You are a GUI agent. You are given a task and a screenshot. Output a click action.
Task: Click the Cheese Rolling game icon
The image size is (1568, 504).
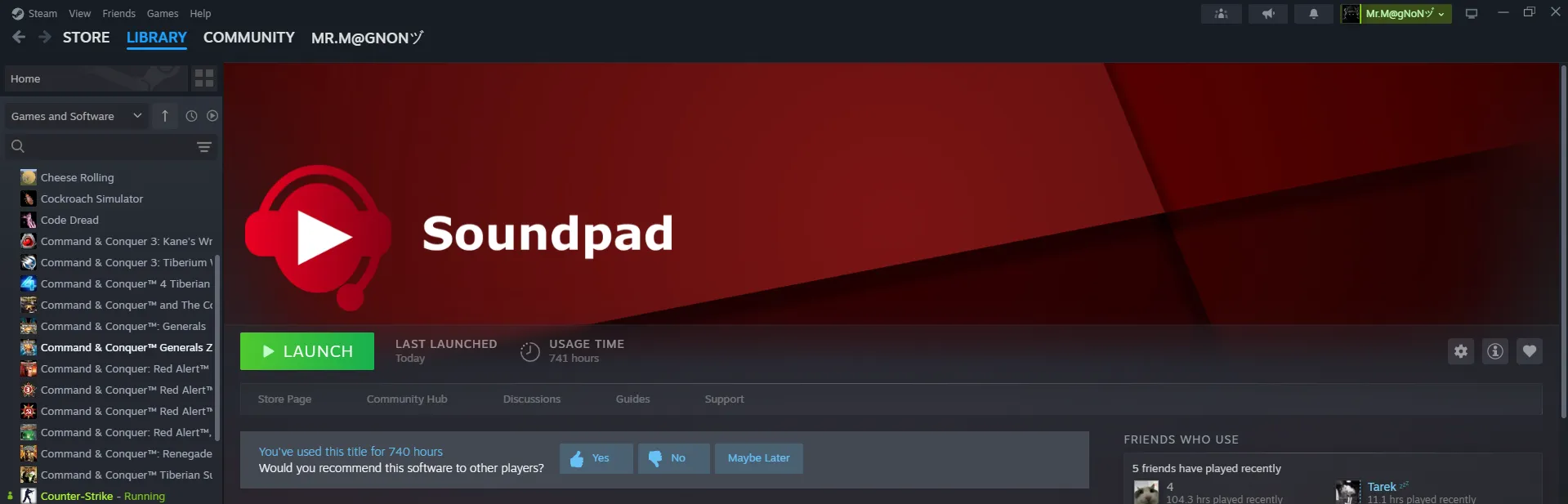[x=29, y=177]
